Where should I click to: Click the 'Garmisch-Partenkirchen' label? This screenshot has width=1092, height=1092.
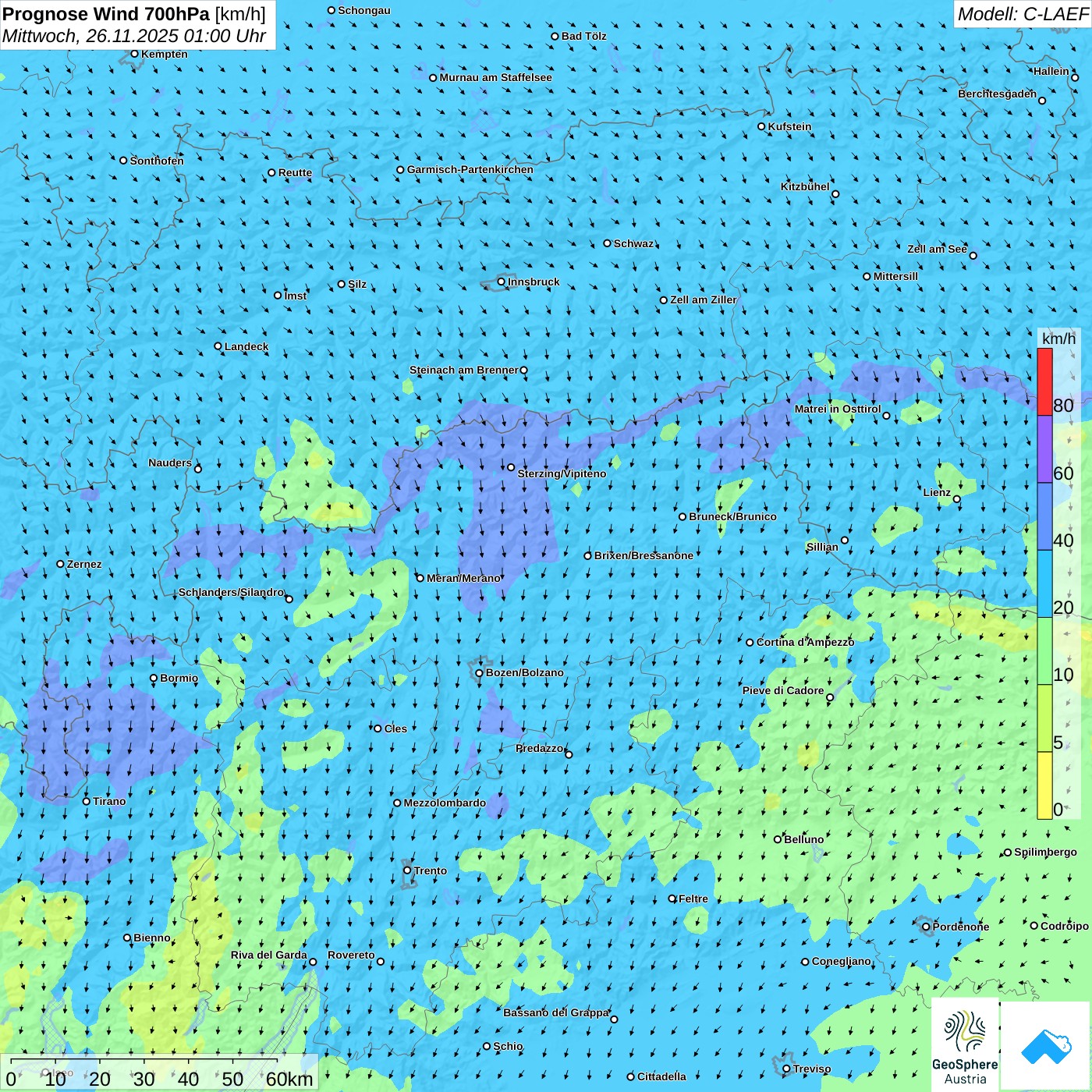(x=470, y=169)
